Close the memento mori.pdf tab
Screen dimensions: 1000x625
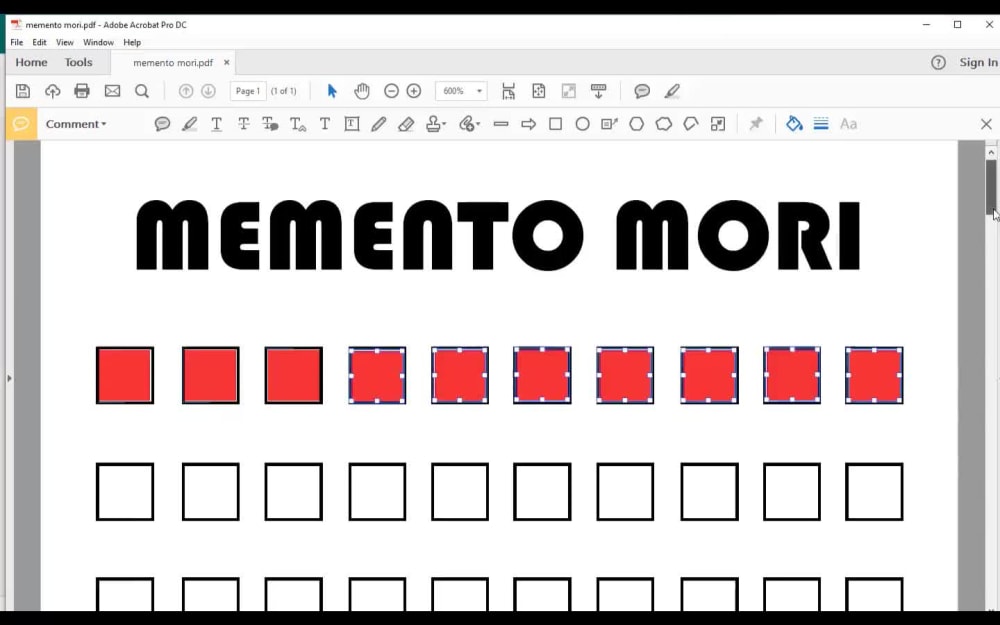[226, 62]
